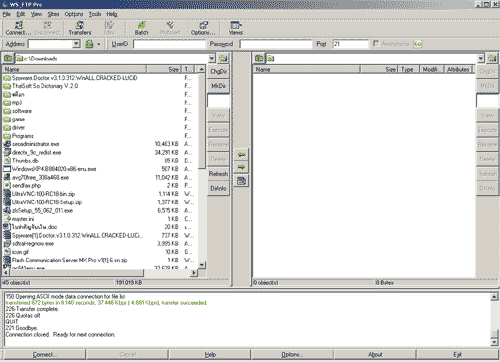Screen dimensions: 500x362
Task: Click the local ChgDir button
Action: click(218, 71)
